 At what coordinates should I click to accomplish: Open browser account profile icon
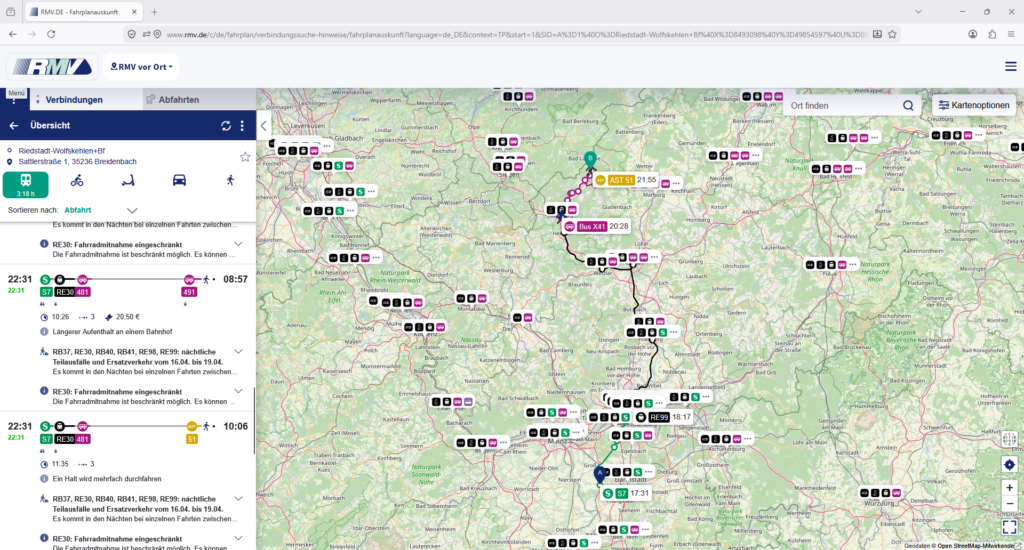972,34
